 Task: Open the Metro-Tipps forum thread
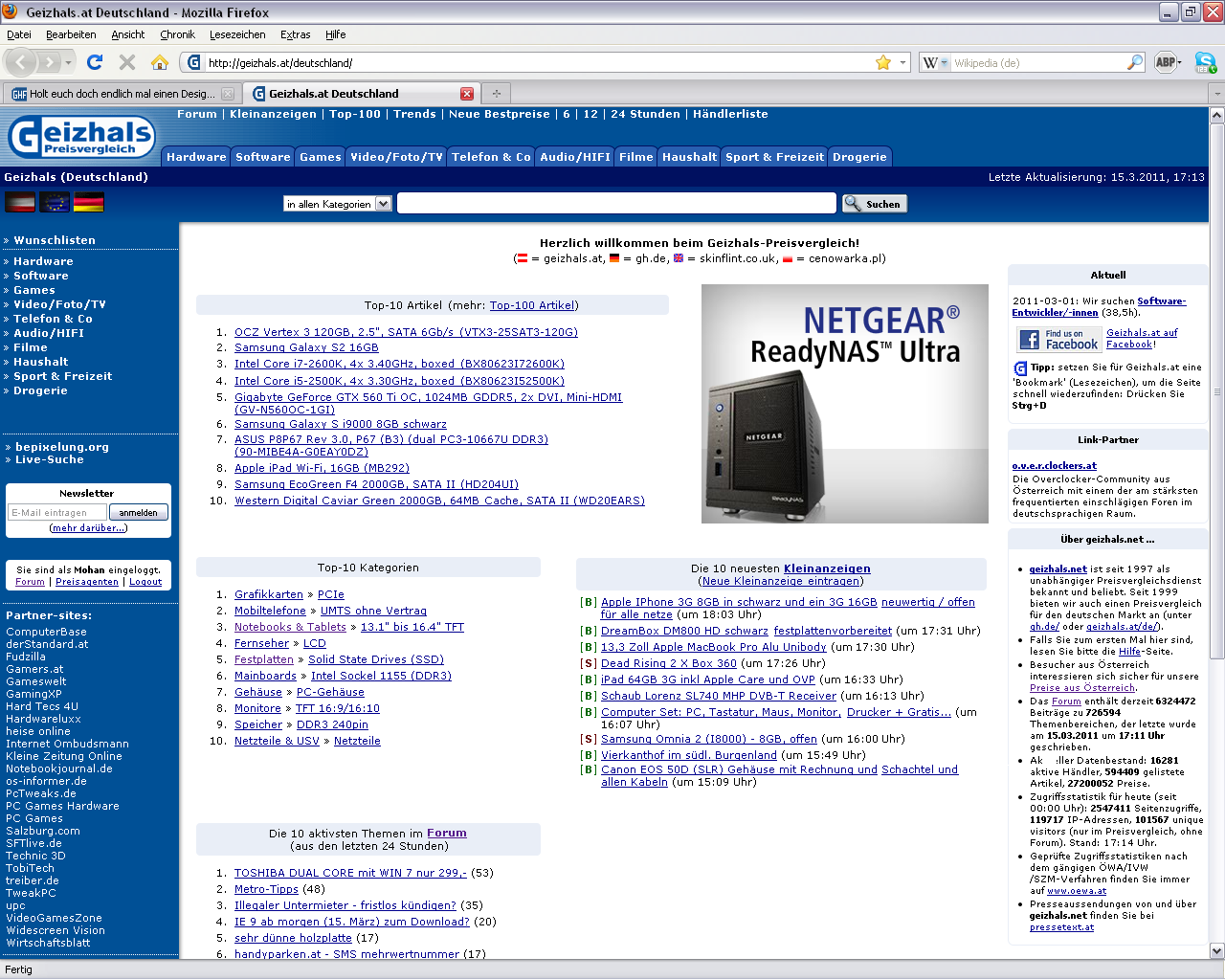pyautogui.click(x=266, y=889)
